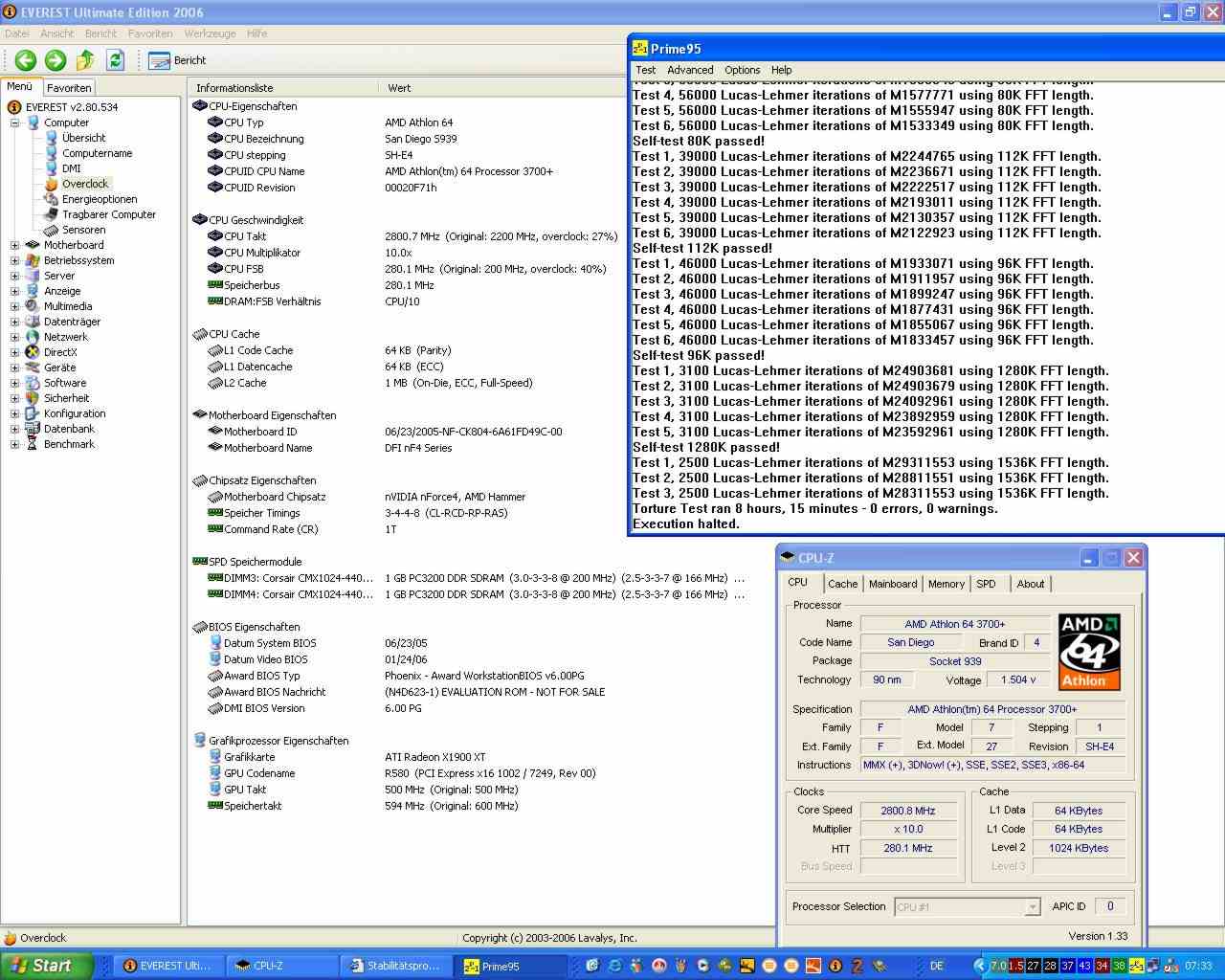Screen dimensions: 1225x980
Task: Click the Internet Explorer quick launch icon
Action: point(615,966)
